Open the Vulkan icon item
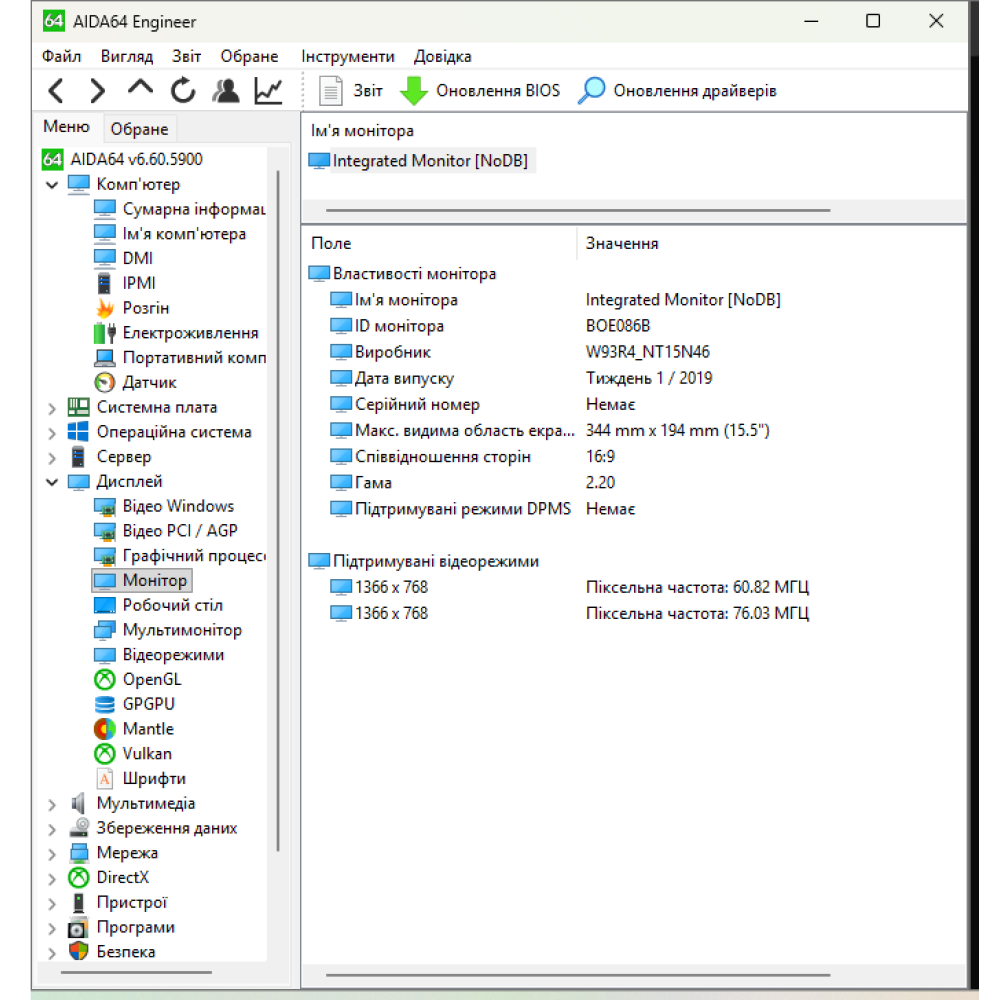Viewport: 1000px width, 1000px height. click(133, 754)
